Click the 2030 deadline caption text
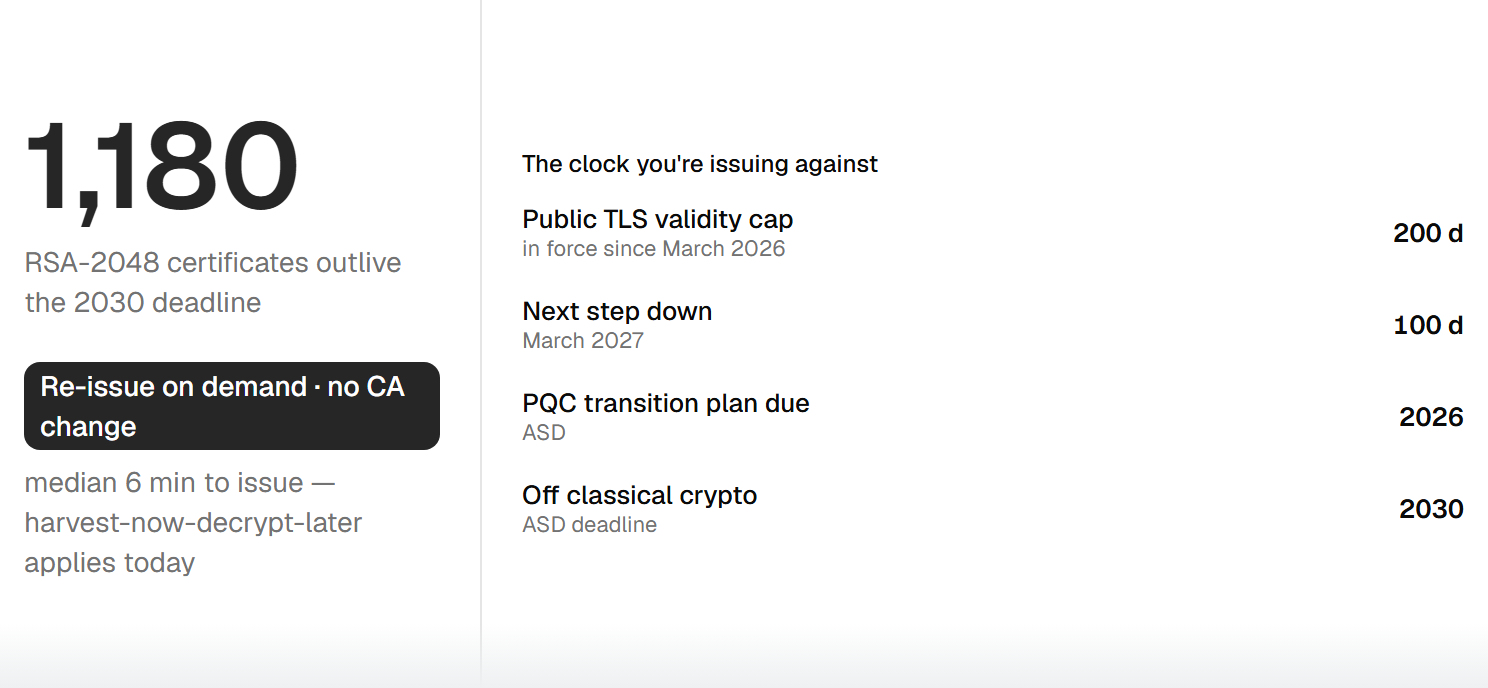Screen dimensions: 1488x688 [143, 303]
